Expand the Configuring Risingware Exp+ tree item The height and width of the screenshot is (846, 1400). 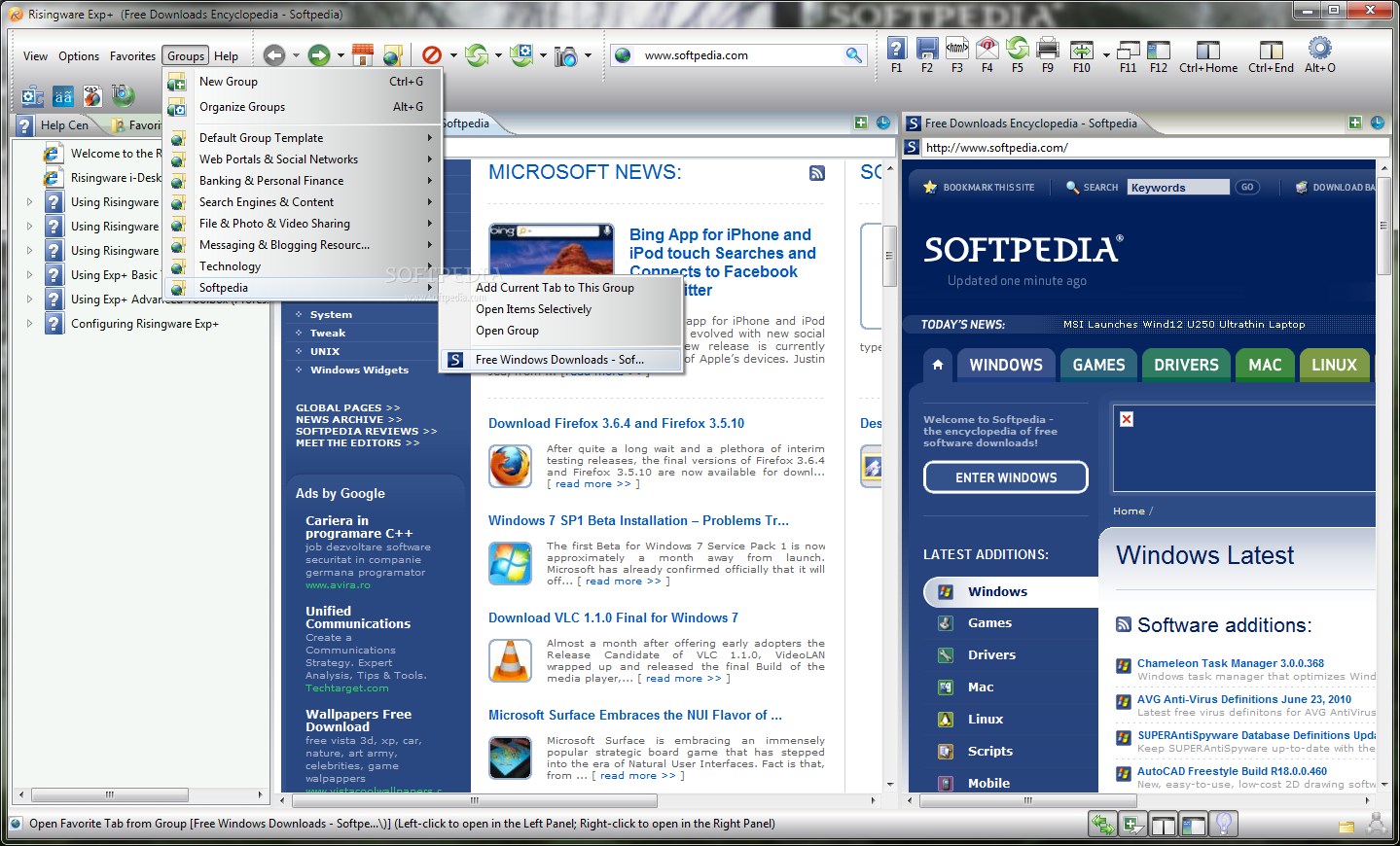coord(29,324)
